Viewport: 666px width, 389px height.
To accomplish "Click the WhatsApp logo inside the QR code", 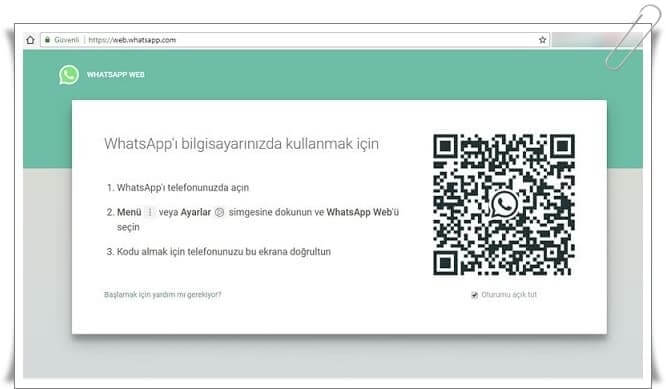I will tap(504, 204).
